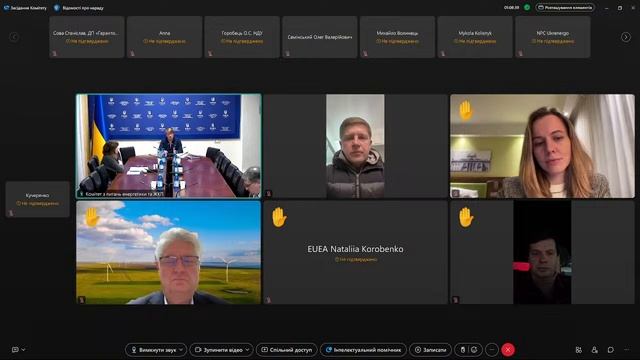Image resolution: width=640 pixels, height=360 pixels.
Task: Click muted mic icon on Mykola Kolisnyk tile
Action: (x=443, y=53)
